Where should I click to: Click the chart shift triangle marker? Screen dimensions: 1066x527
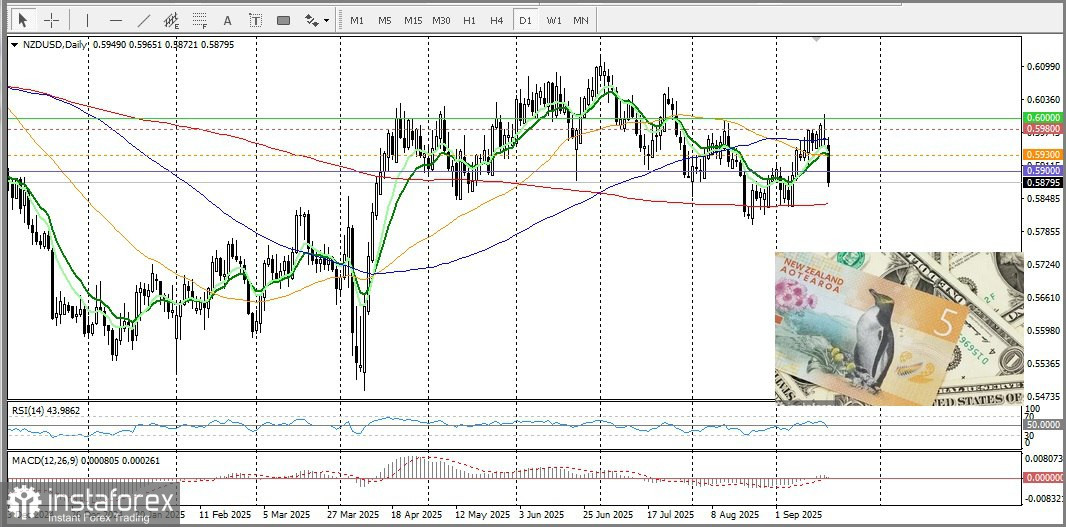coord(816,40)
